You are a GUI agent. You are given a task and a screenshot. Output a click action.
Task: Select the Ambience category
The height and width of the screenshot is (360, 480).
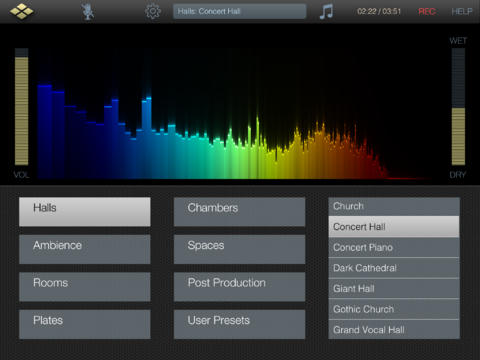coord(85,249)
